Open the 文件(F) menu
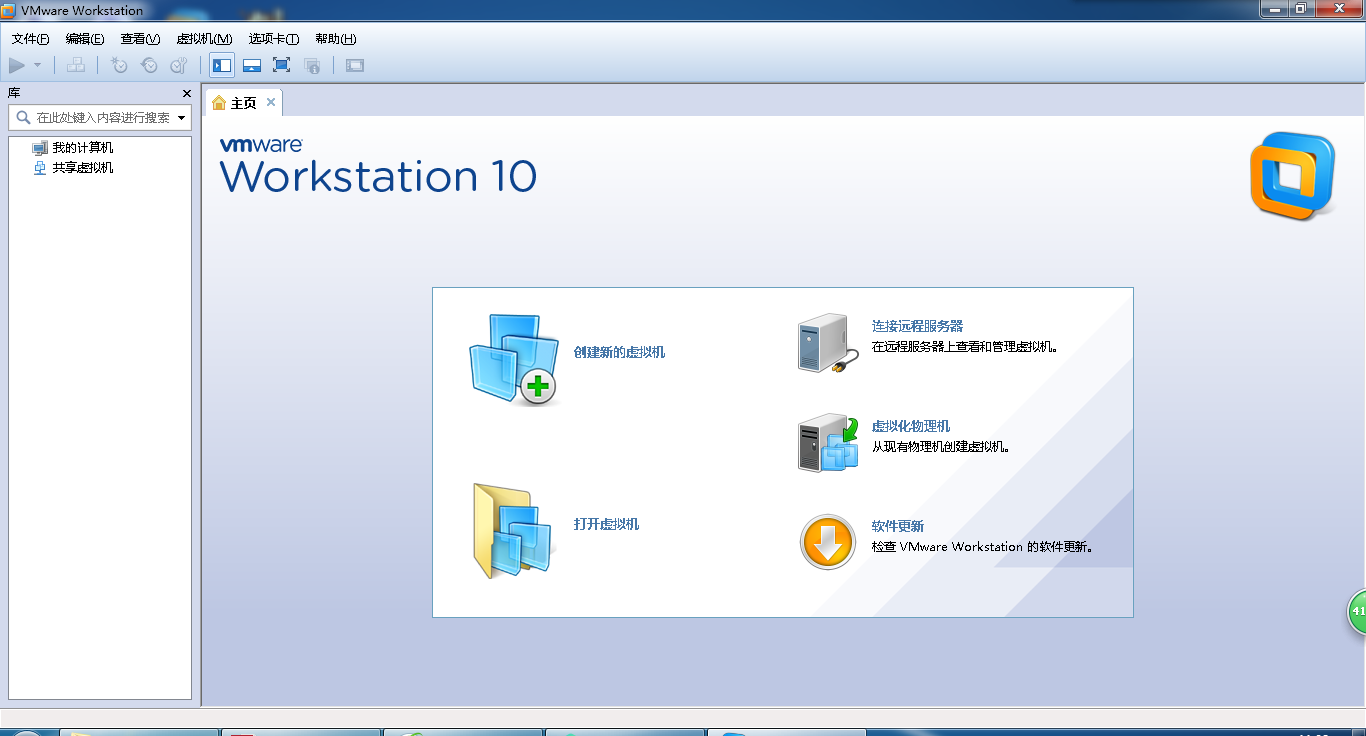The height and width of the screenshot is (736, 1366). (x=30, y=39)
